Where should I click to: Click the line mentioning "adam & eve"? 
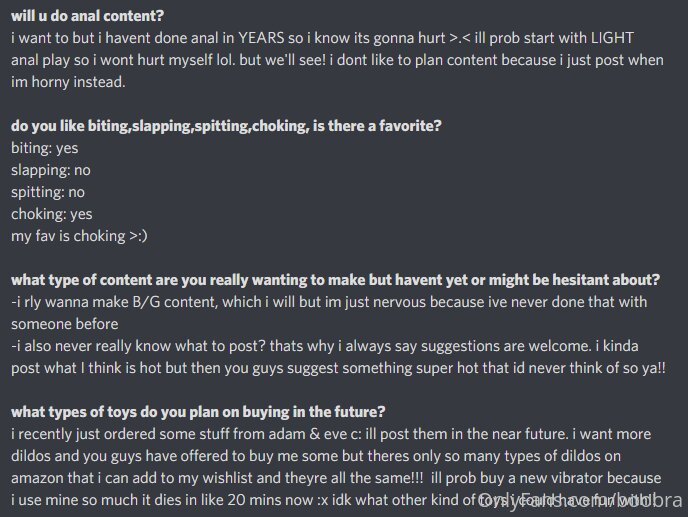point(331,434)
